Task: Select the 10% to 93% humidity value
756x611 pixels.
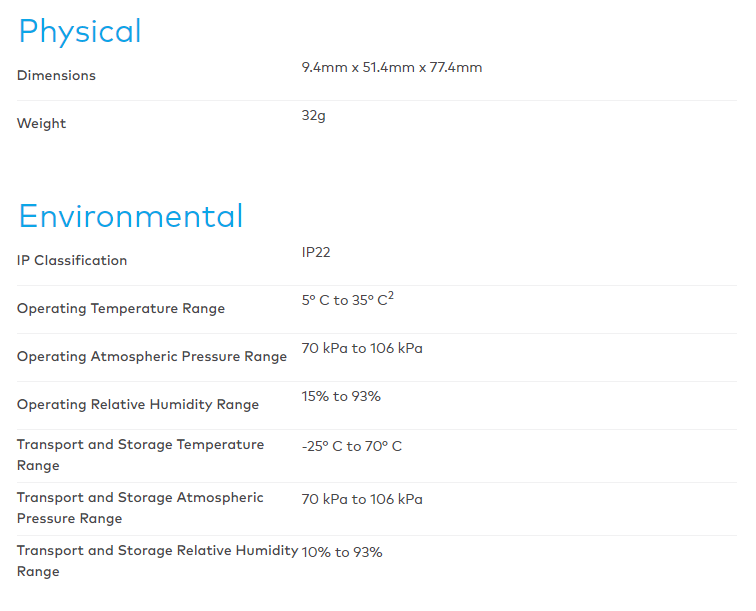Action: click(x=342, y=553)
